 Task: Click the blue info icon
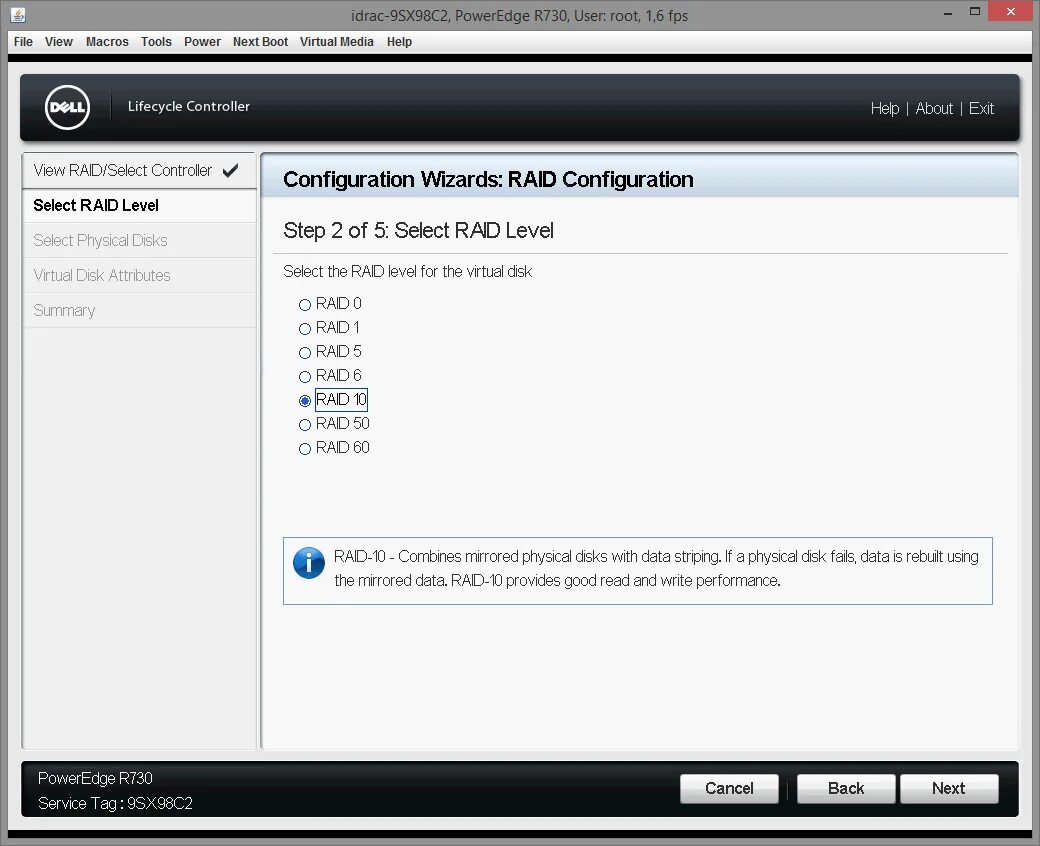pyautogui.click(x=308, y=563)
